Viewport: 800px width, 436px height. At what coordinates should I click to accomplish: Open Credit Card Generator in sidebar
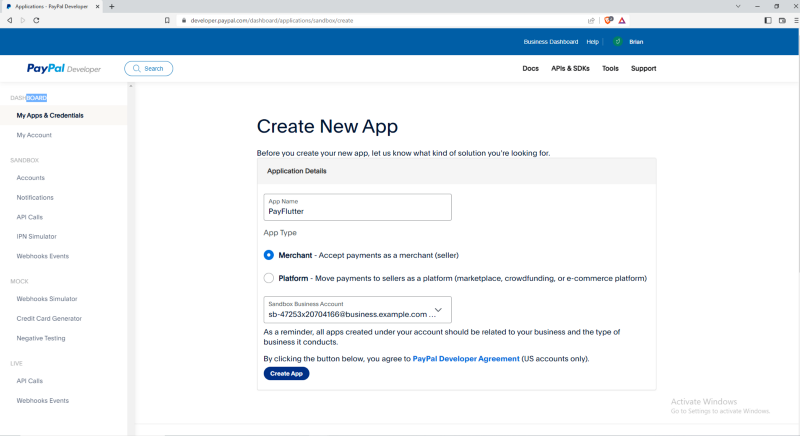coord(49,318)
